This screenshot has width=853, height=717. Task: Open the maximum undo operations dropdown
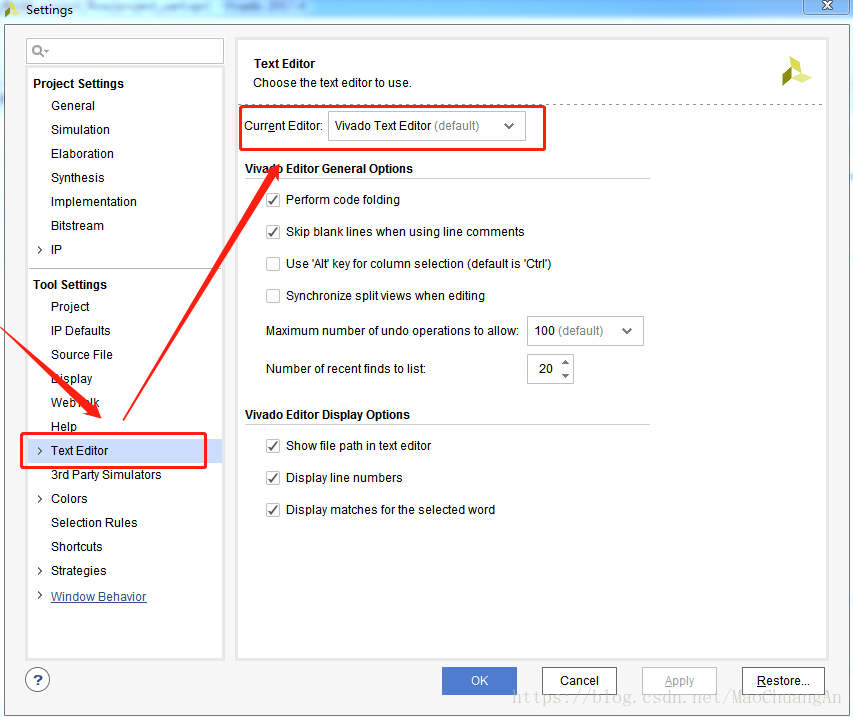point(585,331)
